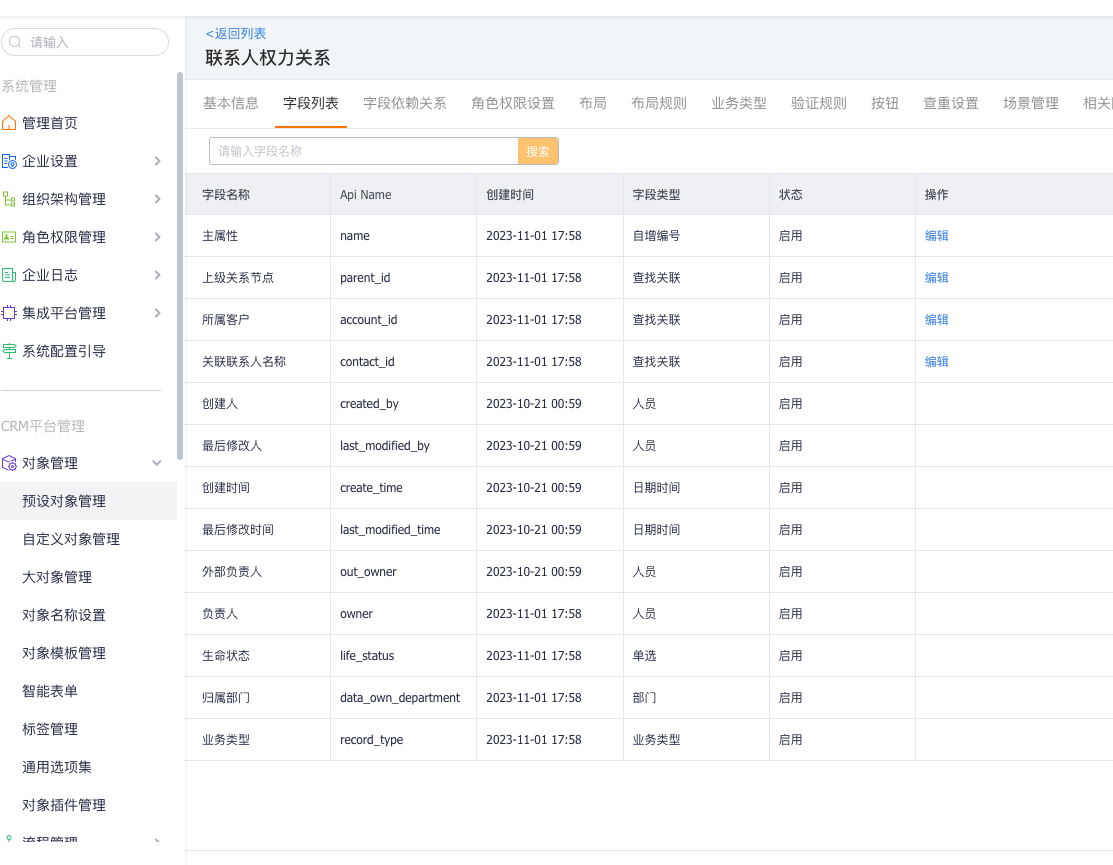1113x865 pixels.
Task: Edit the 关联联系人名称 field
Action: tap(936, 361)
